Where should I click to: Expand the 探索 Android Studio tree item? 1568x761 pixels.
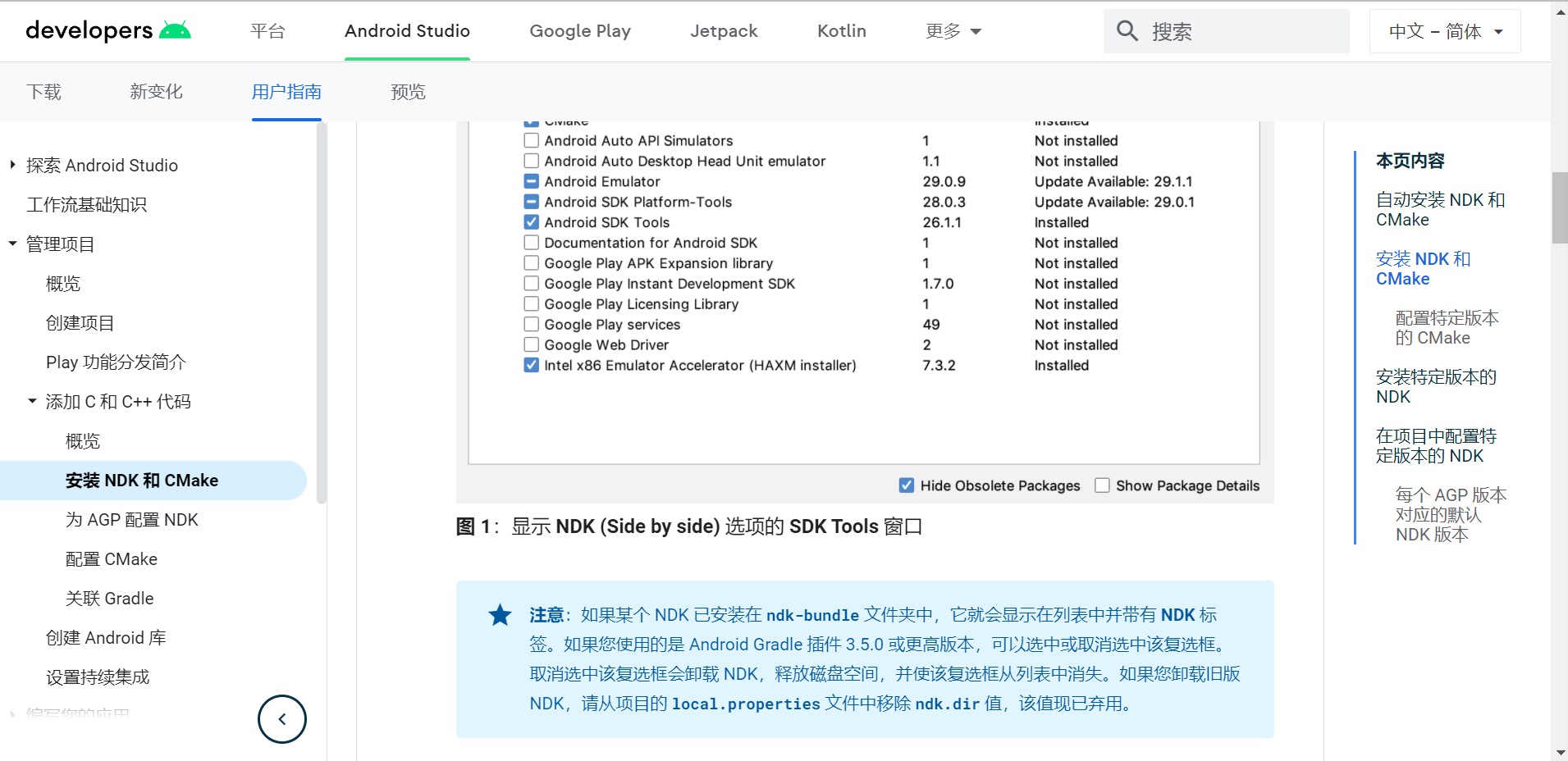[12, 165]
